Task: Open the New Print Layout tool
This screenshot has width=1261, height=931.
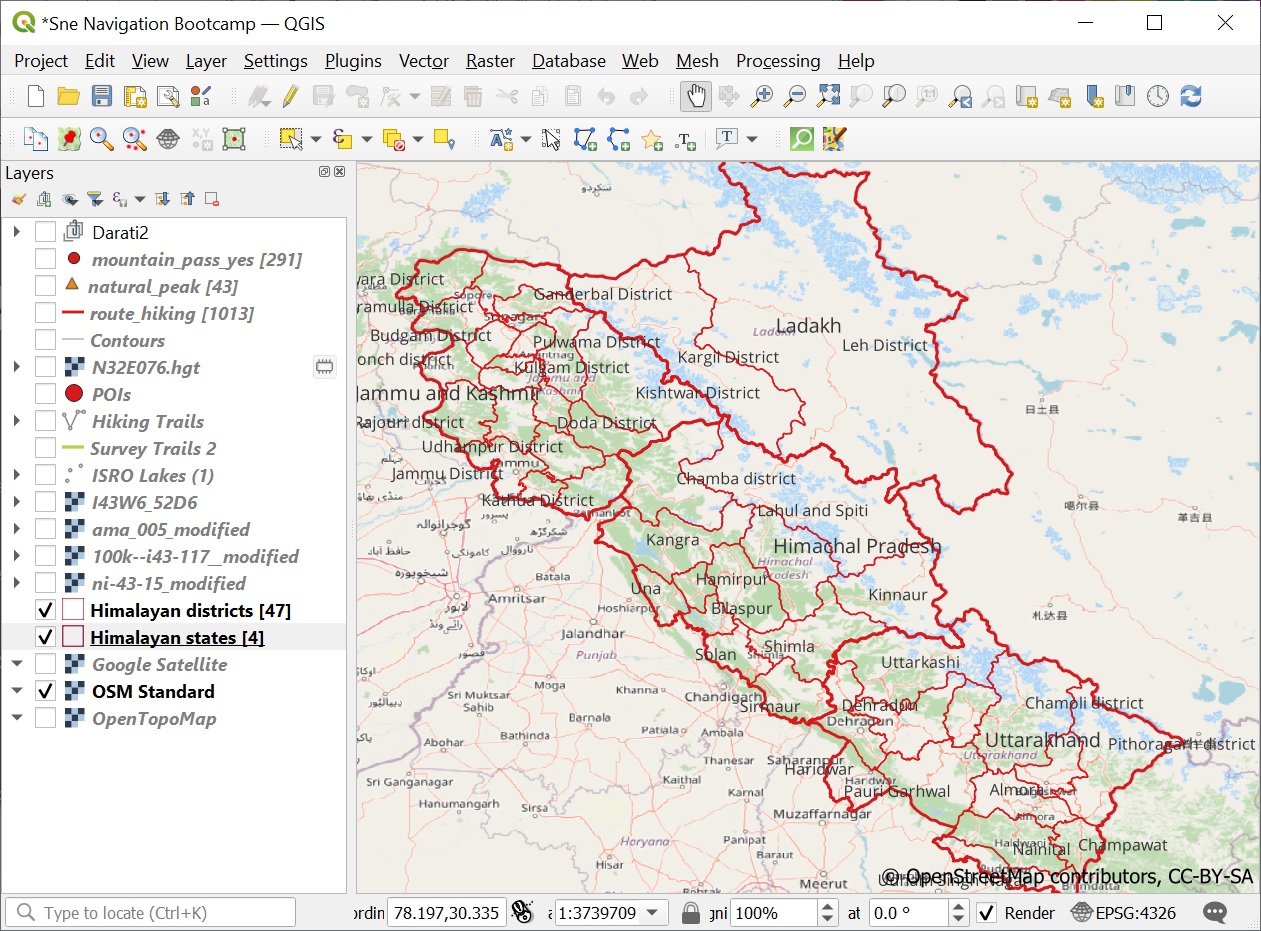Action: (x=135, y=96)
